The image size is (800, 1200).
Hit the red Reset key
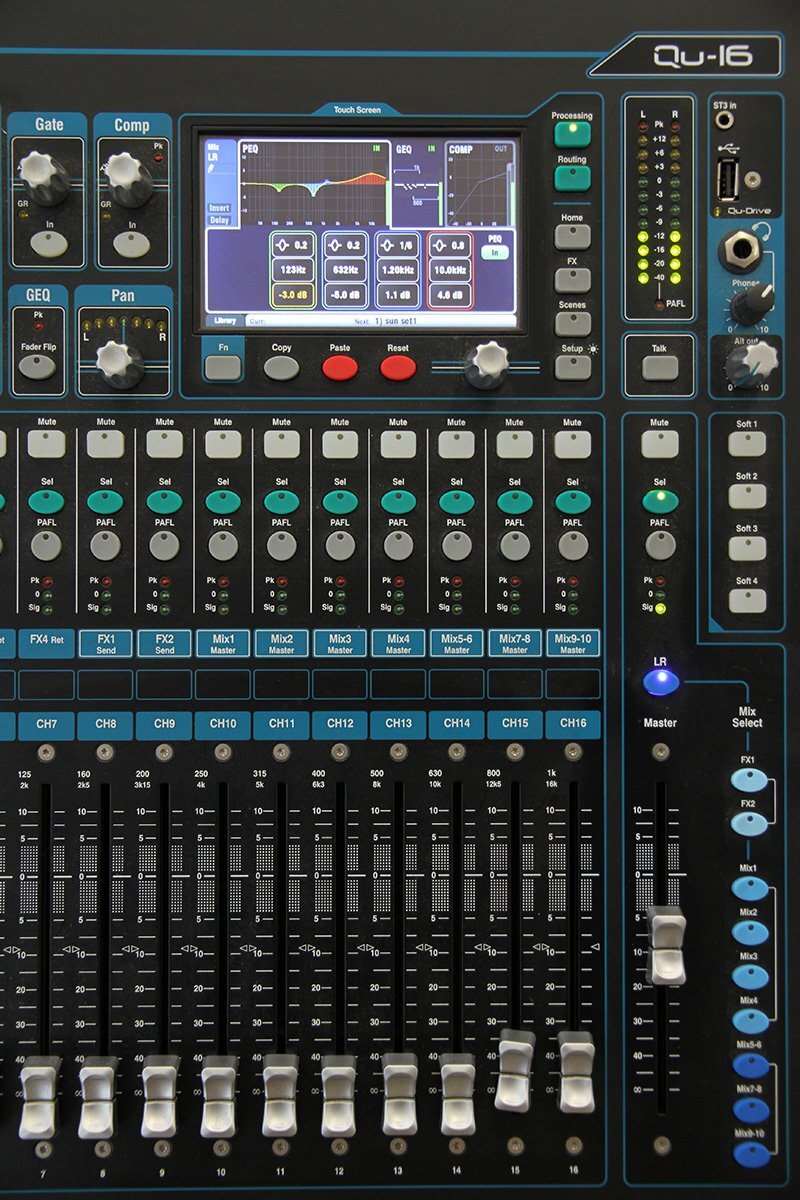point(398,367)
